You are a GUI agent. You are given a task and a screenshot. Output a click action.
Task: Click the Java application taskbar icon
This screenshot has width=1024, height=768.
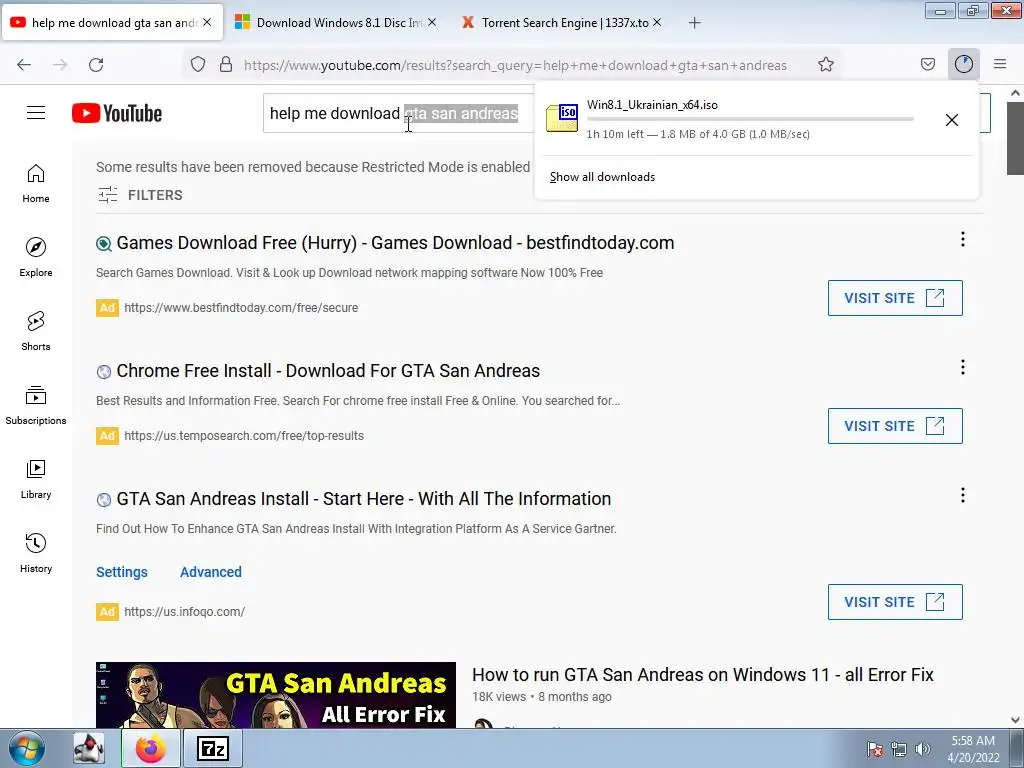[89, 748]
